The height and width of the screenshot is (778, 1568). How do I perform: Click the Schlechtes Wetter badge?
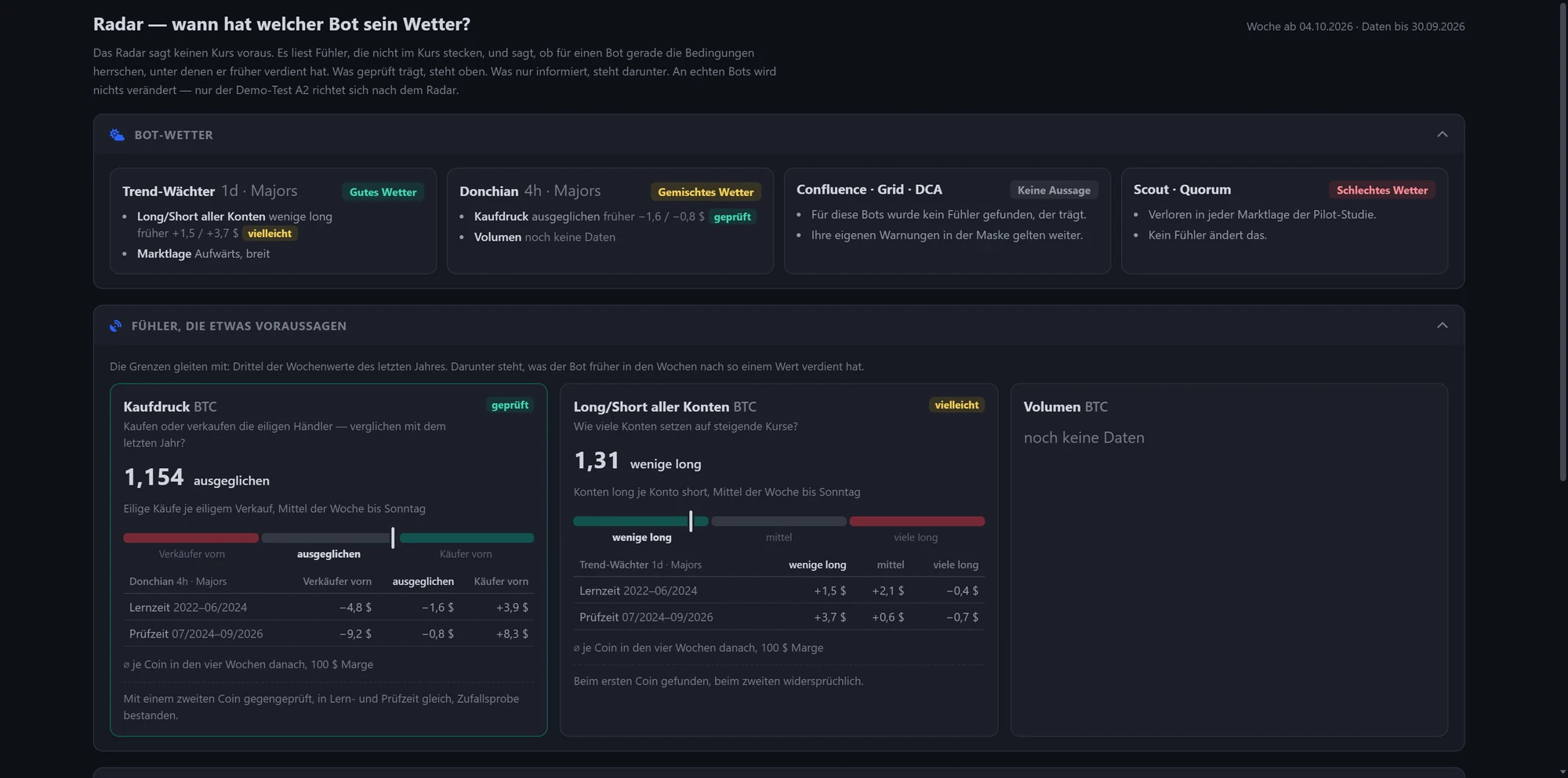point(1381,191)
